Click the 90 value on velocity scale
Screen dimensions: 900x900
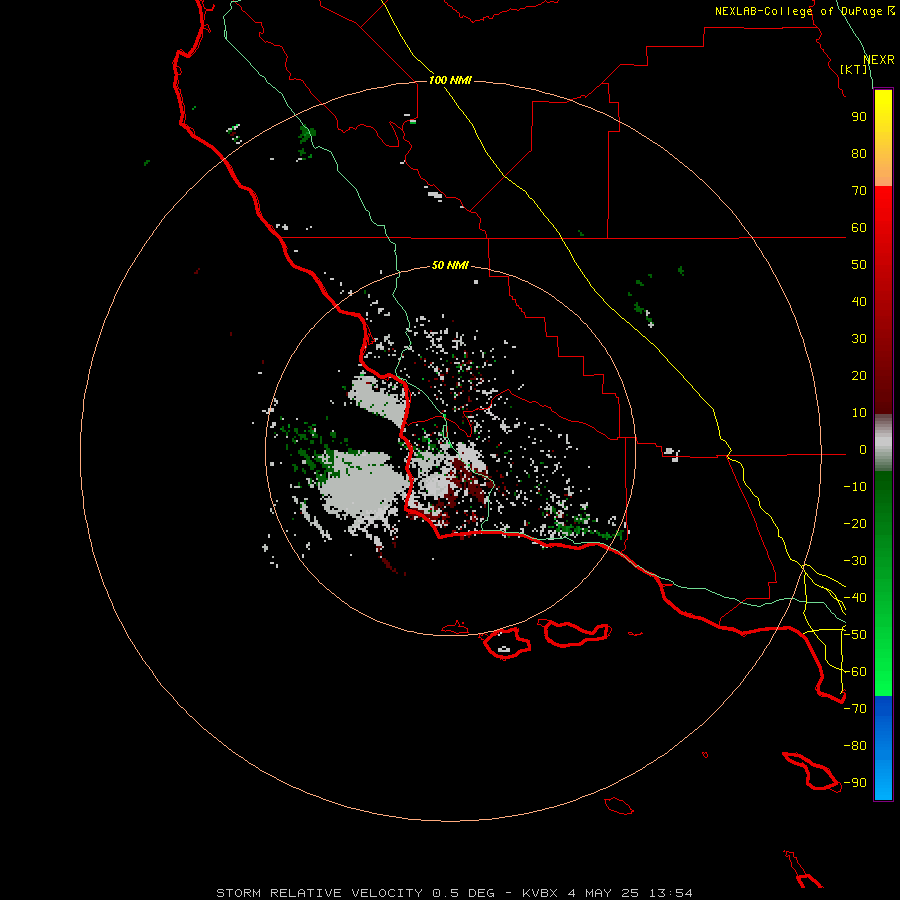click(x=859, y=117)
